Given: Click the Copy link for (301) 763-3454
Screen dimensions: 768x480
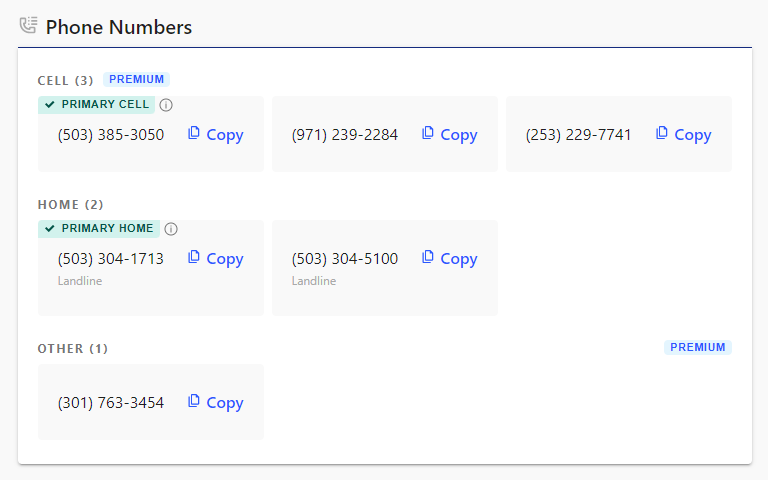Looking at the screenshot, I should 216,402.
